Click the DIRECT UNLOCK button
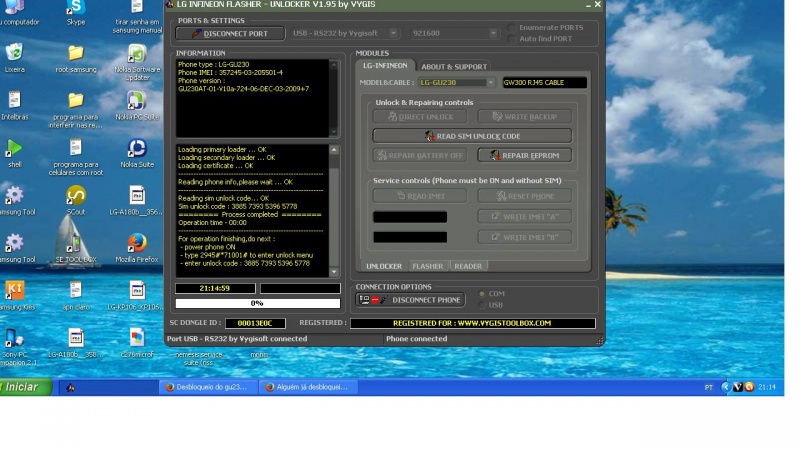The height and width of the screenshot is (450, 800). 420,117
